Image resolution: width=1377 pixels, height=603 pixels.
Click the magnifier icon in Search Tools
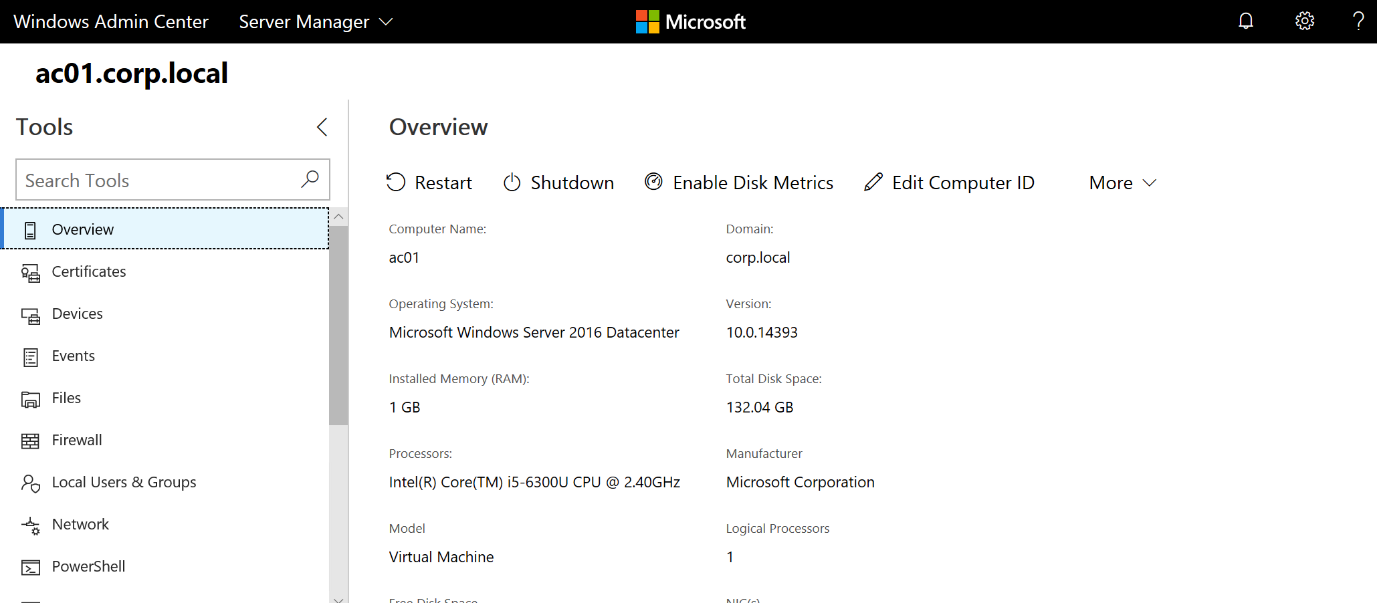(x=310, y=179)
